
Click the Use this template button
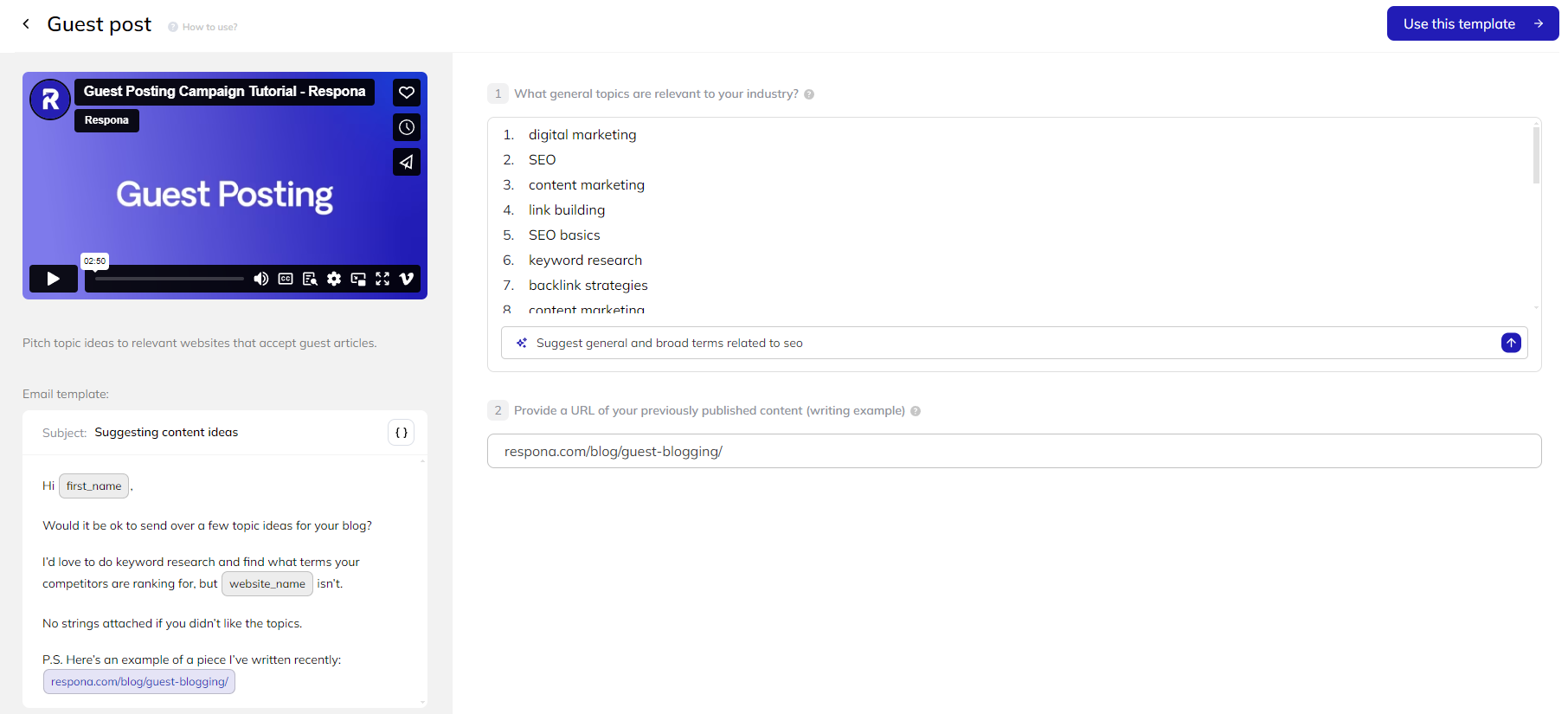1471,23
